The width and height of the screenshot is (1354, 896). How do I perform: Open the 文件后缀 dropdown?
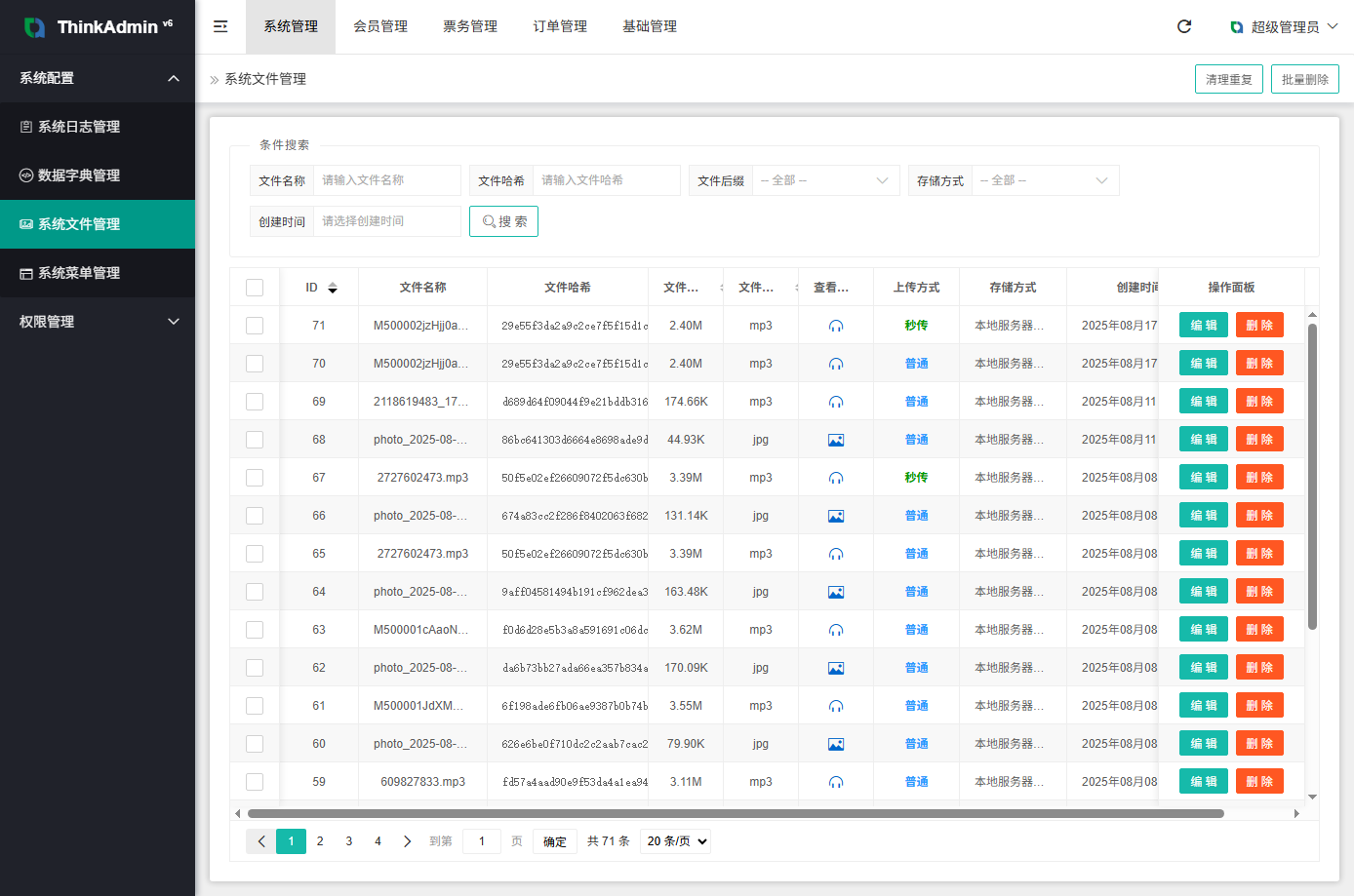(825, 180)
